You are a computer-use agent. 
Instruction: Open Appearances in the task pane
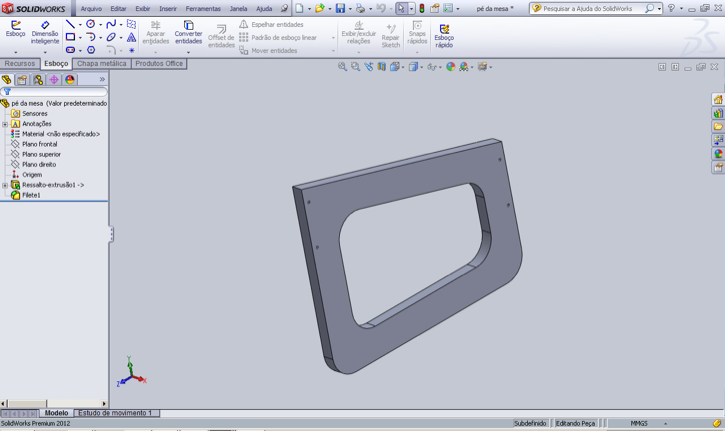(x=718, y=154)
